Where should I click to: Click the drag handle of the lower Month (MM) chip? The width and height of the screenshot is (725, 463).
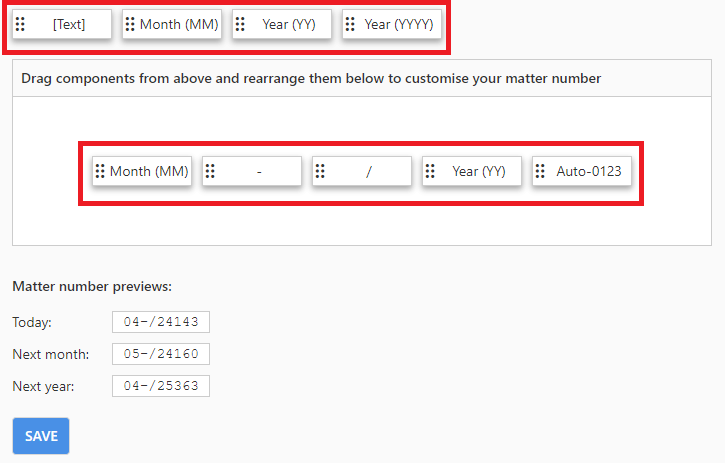pos(100,171)
